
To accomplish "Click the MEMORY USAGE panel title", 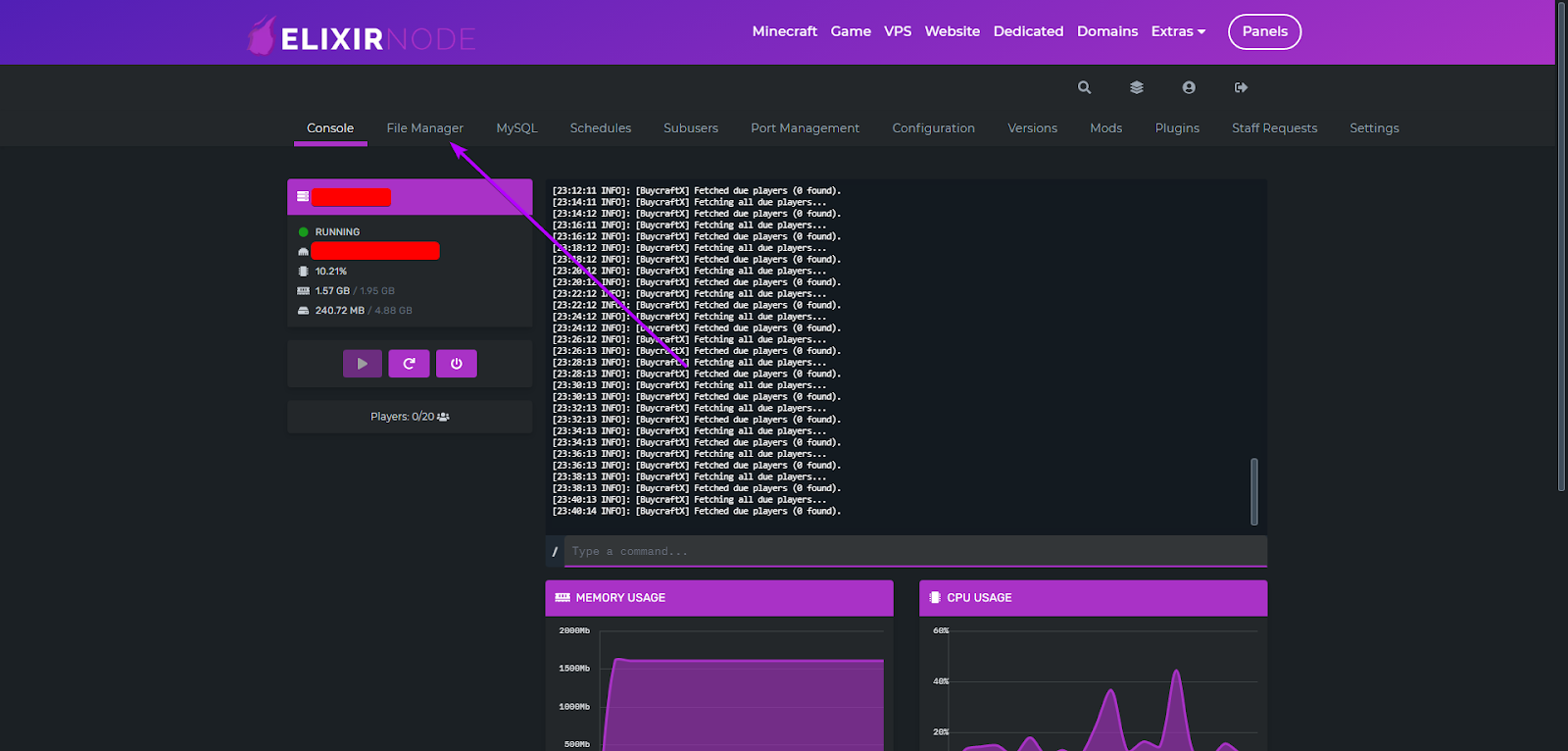I will 620,598.
